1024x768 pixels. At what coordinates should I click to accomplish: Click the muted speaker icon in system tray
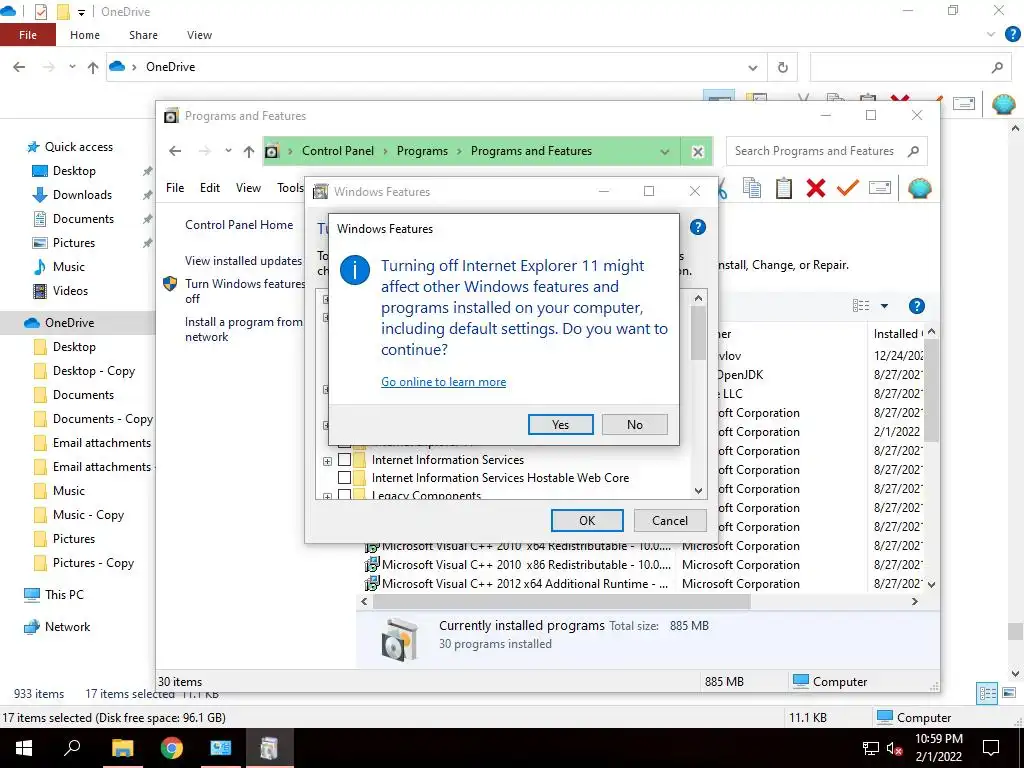894,748
